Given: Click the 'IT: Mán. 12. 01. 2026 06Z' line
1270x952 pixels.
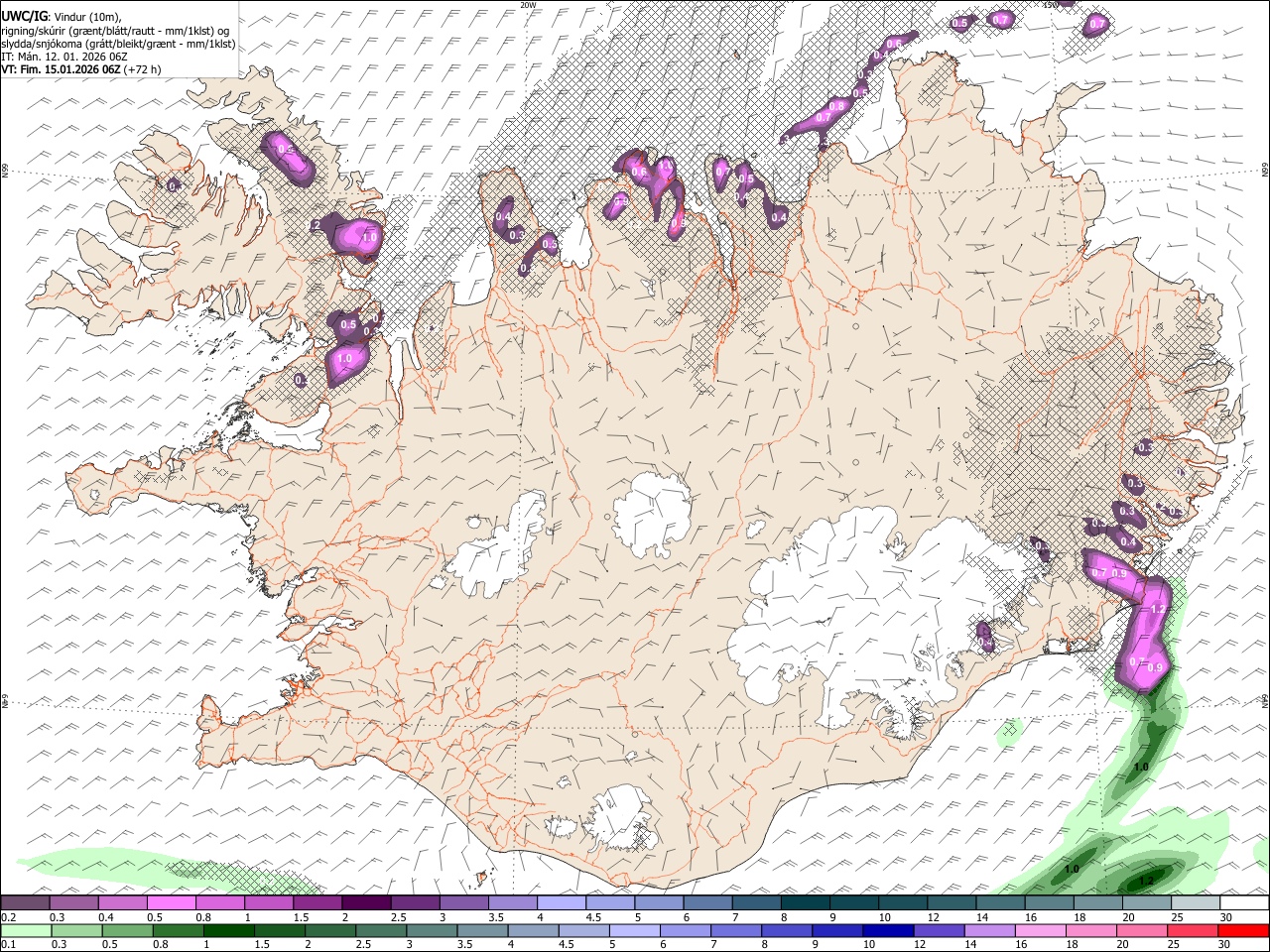Looking at the screenshot, I should point(65,57).
